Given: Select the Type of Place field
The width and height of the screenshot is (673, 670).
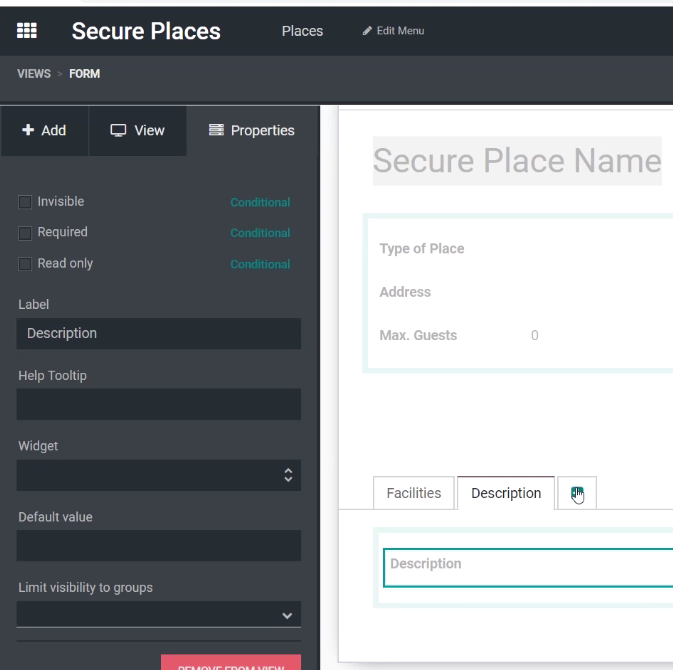Looking at the screenshot, I should [421, 249].
